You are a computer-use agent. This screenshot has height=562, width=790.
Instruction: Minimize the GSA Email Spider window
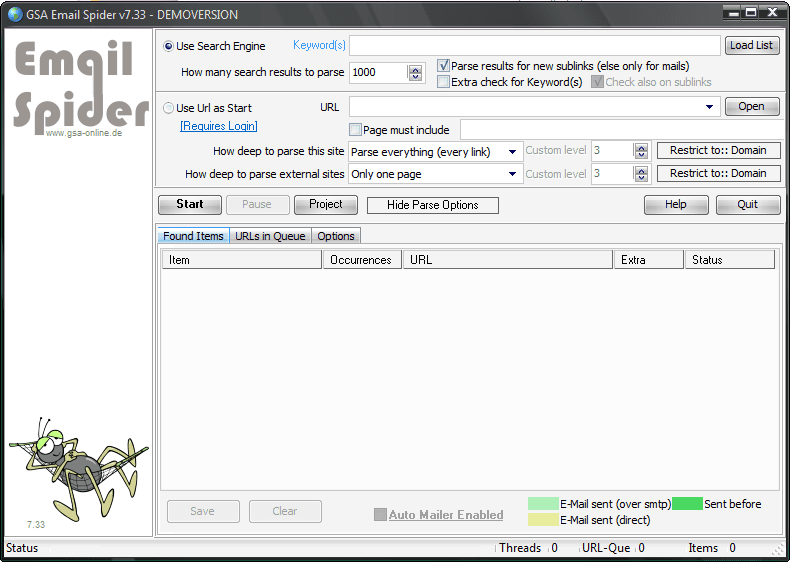(733, 13)
